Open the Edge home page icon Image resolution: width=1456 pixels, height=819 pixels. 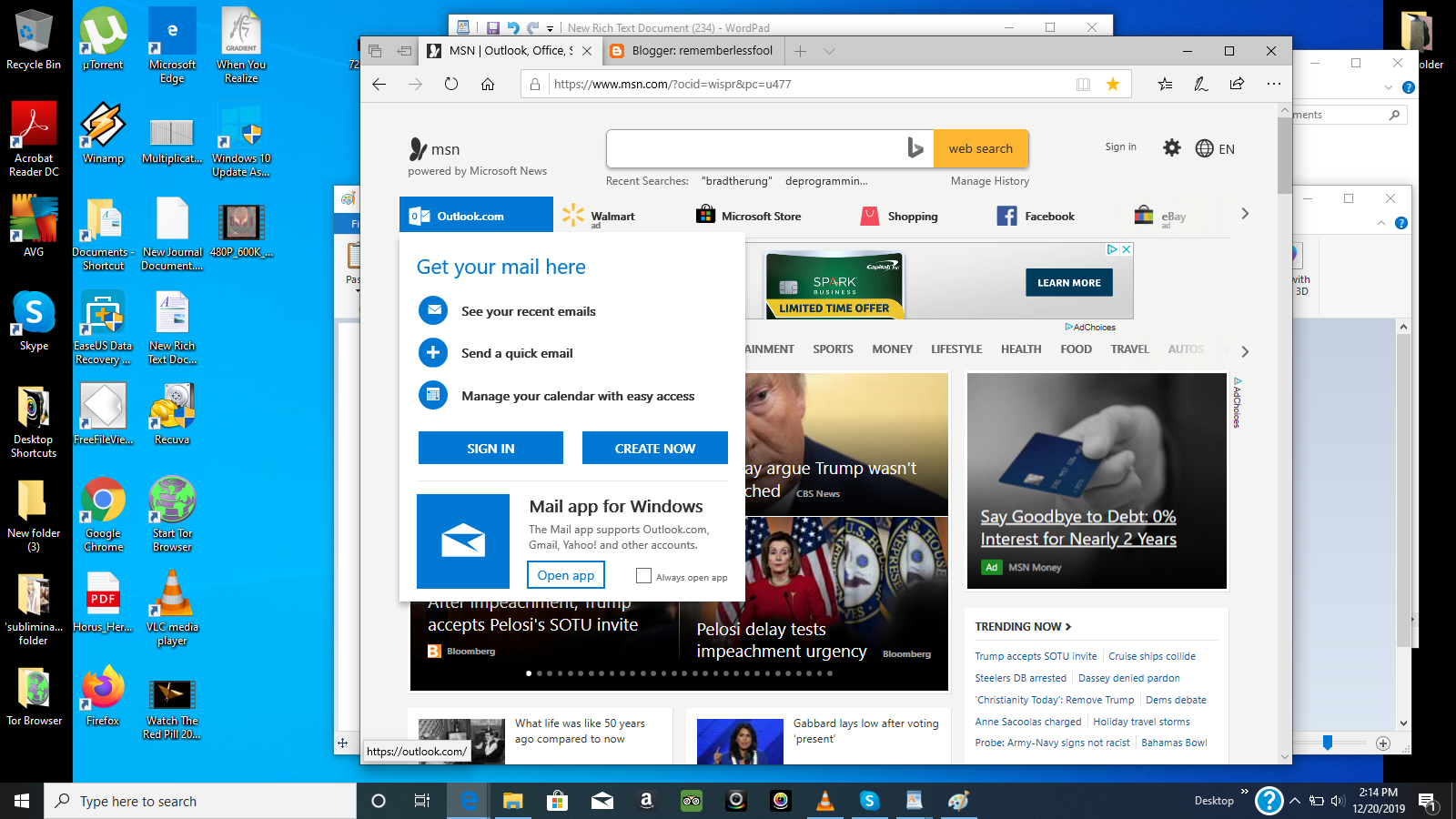pyautogui.click(x=488, y=84)
